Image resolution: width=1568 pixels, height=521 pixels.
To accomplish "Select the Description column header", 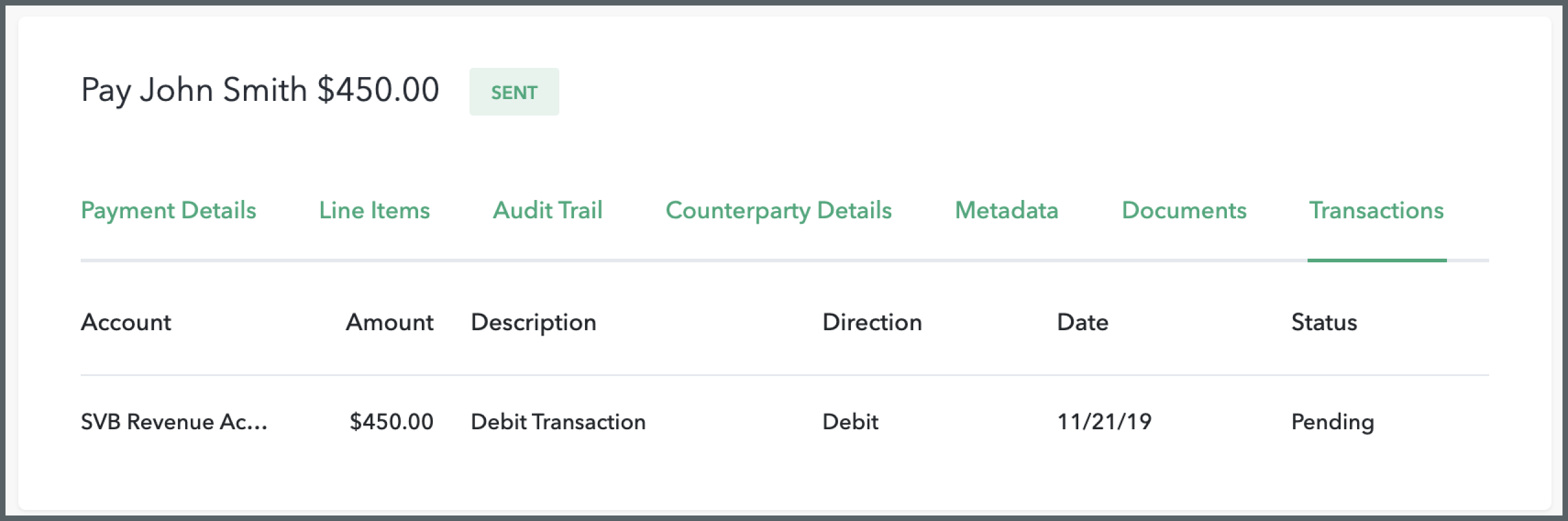I will click(534, 322).
